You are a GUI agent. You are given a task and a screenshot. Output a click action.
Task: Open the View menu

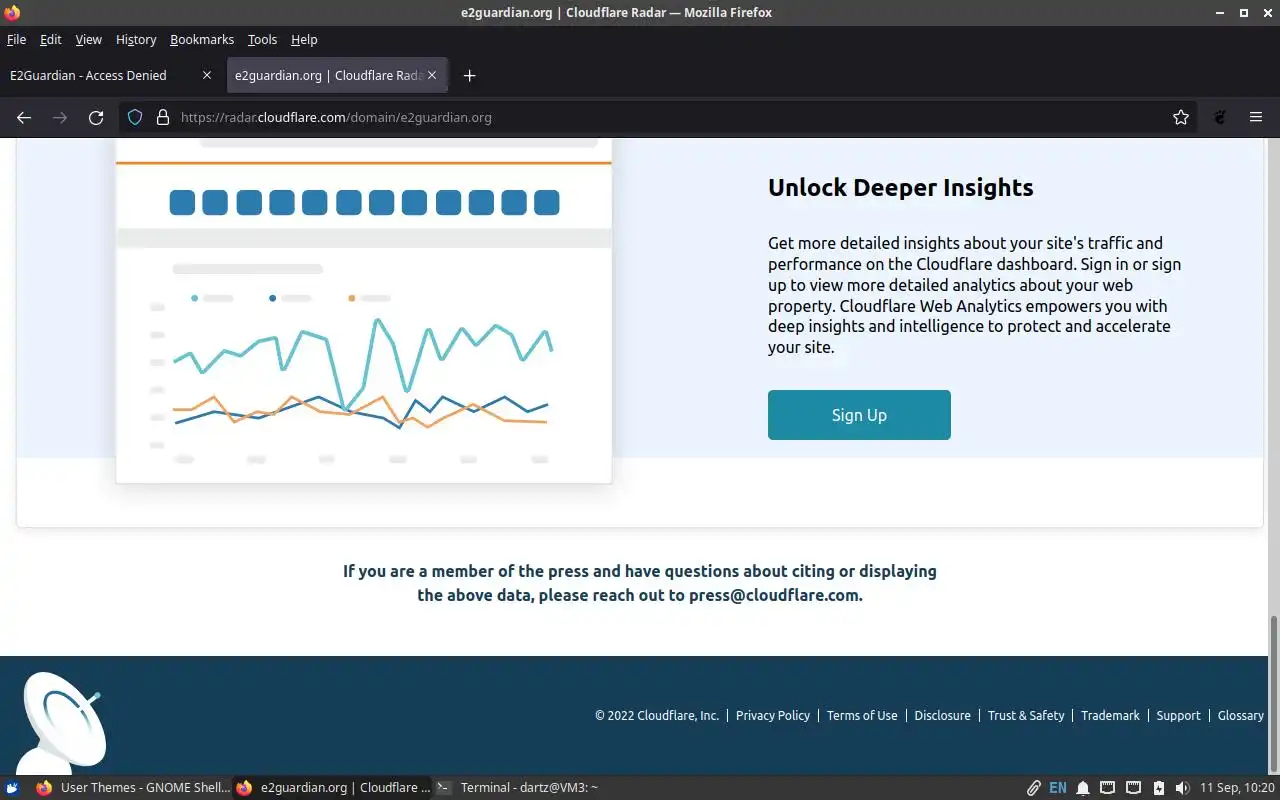point(89,40)
